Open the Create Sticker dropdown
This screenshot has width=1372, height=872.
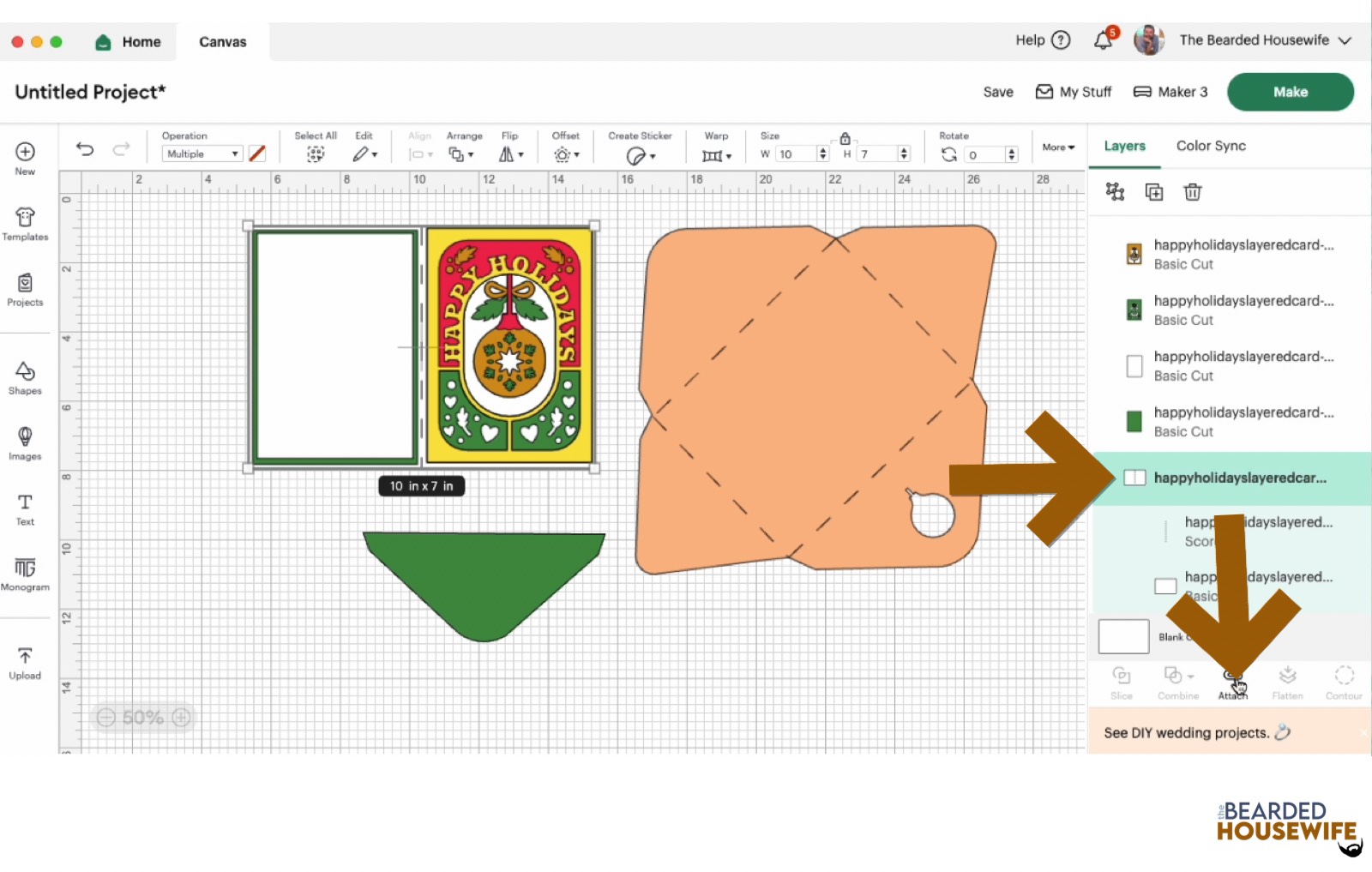pyautogui.click(x=641, y=155)
